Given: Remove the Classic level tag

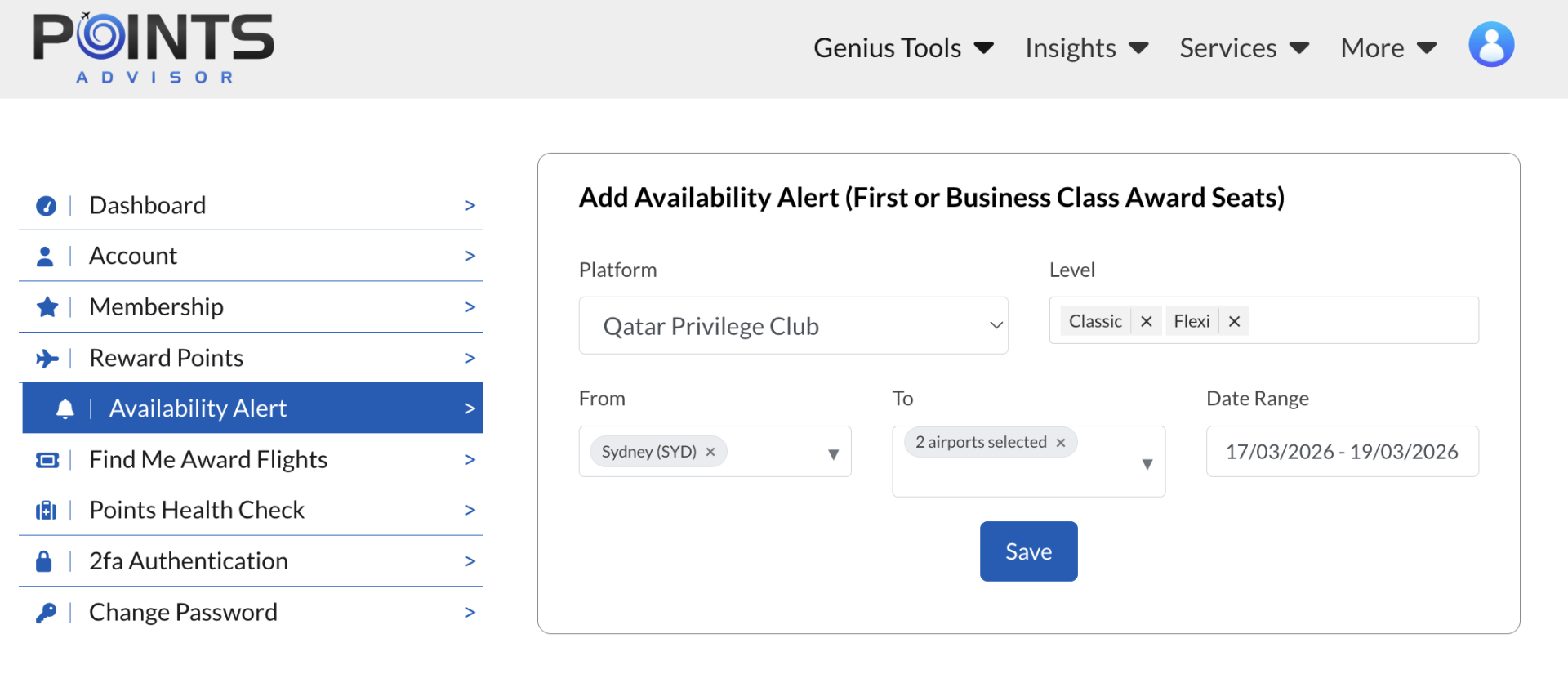Looking at the screenshot, I should pos(1146,321).
